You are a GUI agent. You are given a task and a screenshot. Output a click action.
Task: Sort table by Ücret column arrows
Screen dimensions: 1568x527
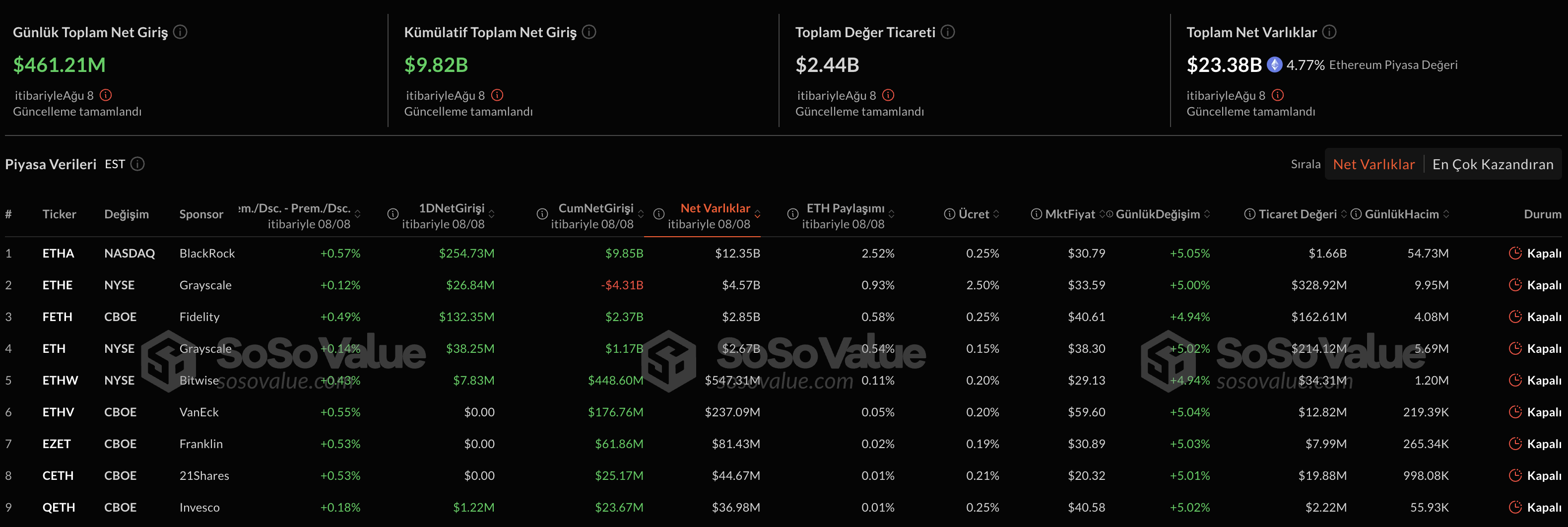[x=996, y=214]
